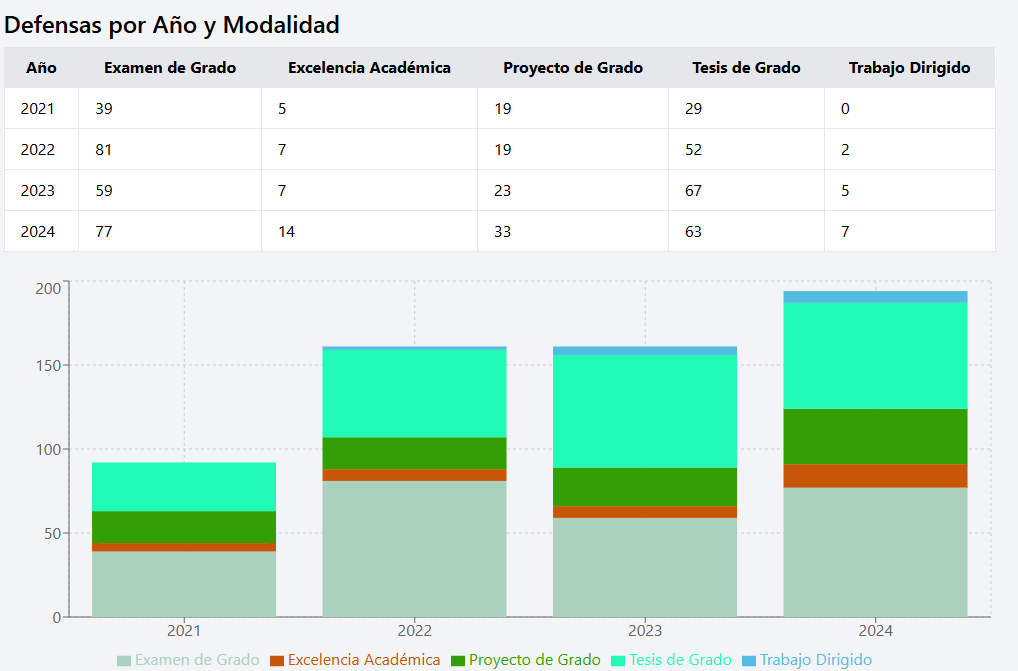Click the Examen de Grado bar segment for 2024

point(875,552)
